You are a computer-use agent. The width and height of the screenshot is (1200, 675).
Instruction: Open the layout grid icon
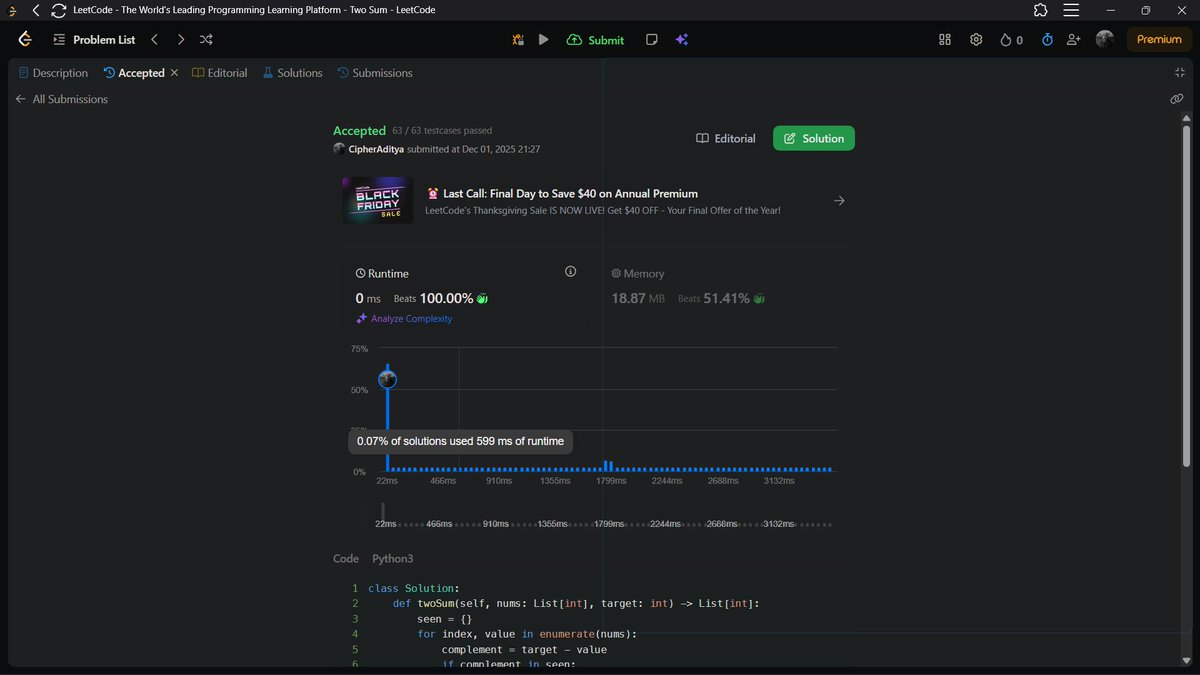pos(945,40)
